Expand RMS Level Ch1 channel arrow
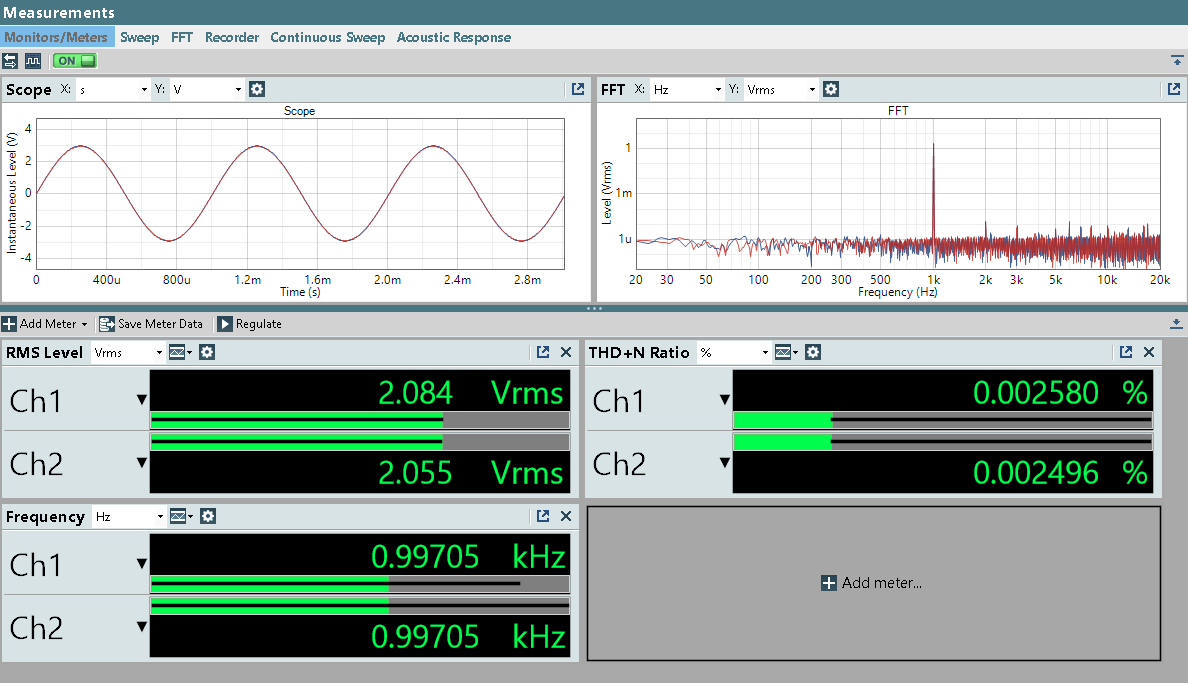Screen dimensions: 1188x683 pos(142,399)
